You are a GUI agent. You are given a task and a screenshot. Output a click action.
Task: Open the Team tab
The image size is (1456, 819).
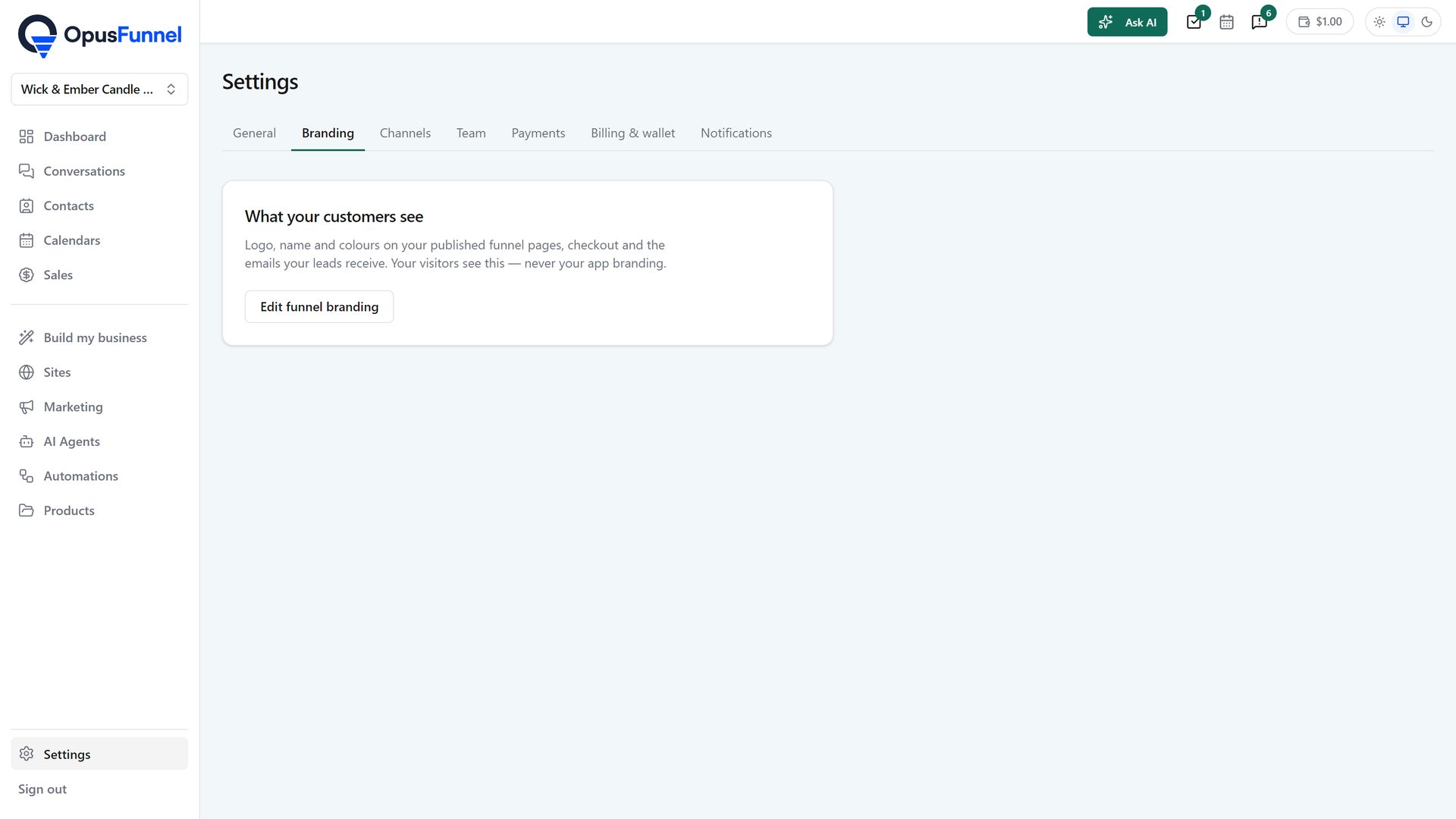pos(471,133)
